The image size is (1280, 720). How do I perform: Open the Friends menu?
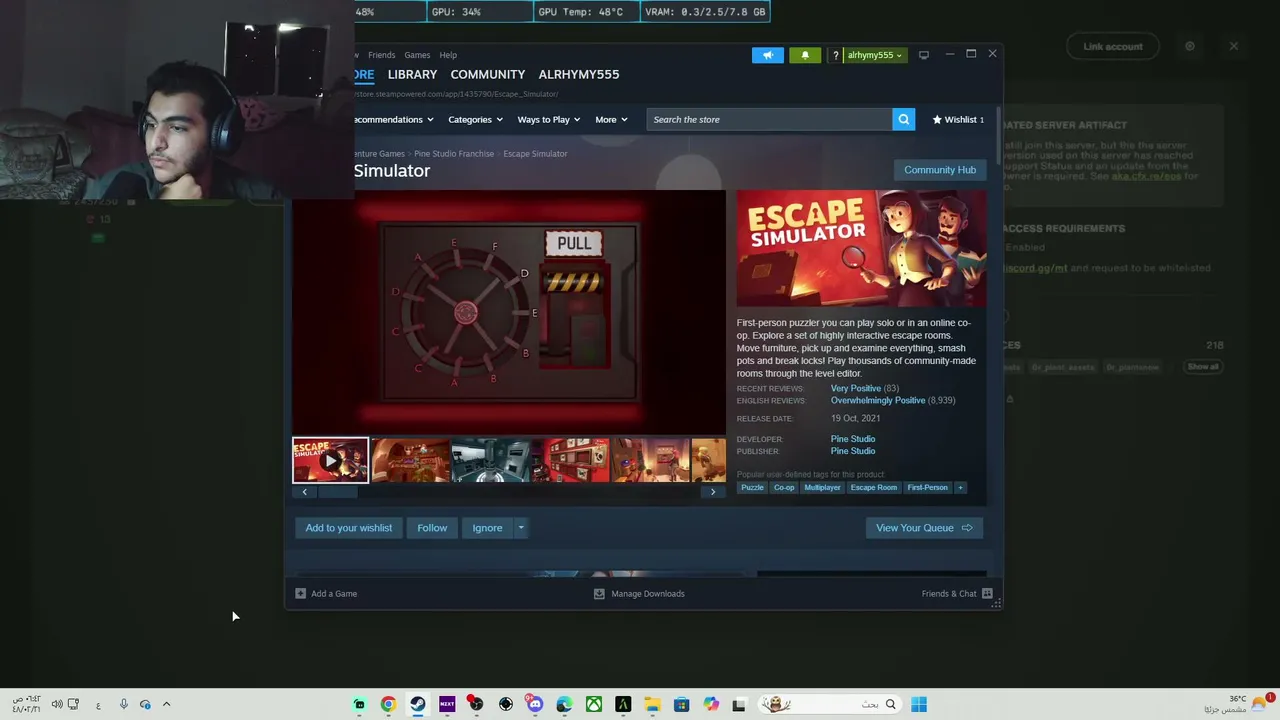(381, 55)
